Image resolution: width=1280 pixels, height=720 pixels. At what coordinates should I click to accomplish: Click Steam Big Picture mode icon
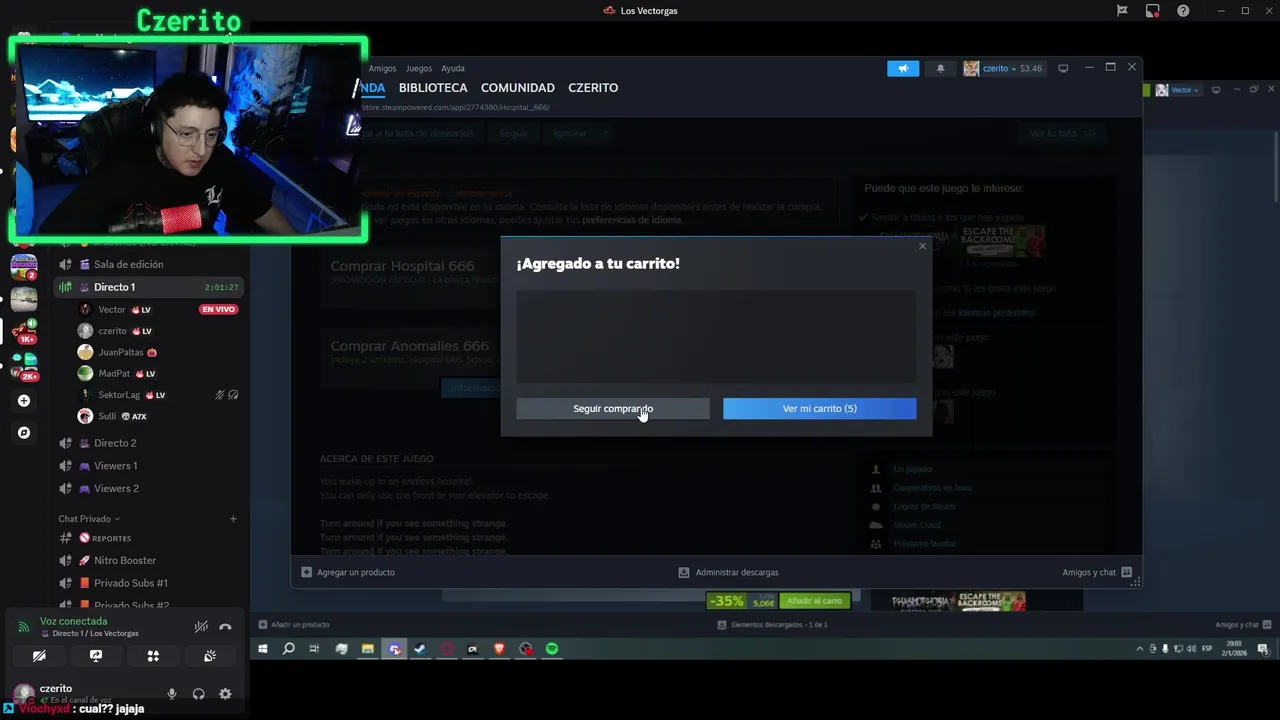[x=1063, y=68]
